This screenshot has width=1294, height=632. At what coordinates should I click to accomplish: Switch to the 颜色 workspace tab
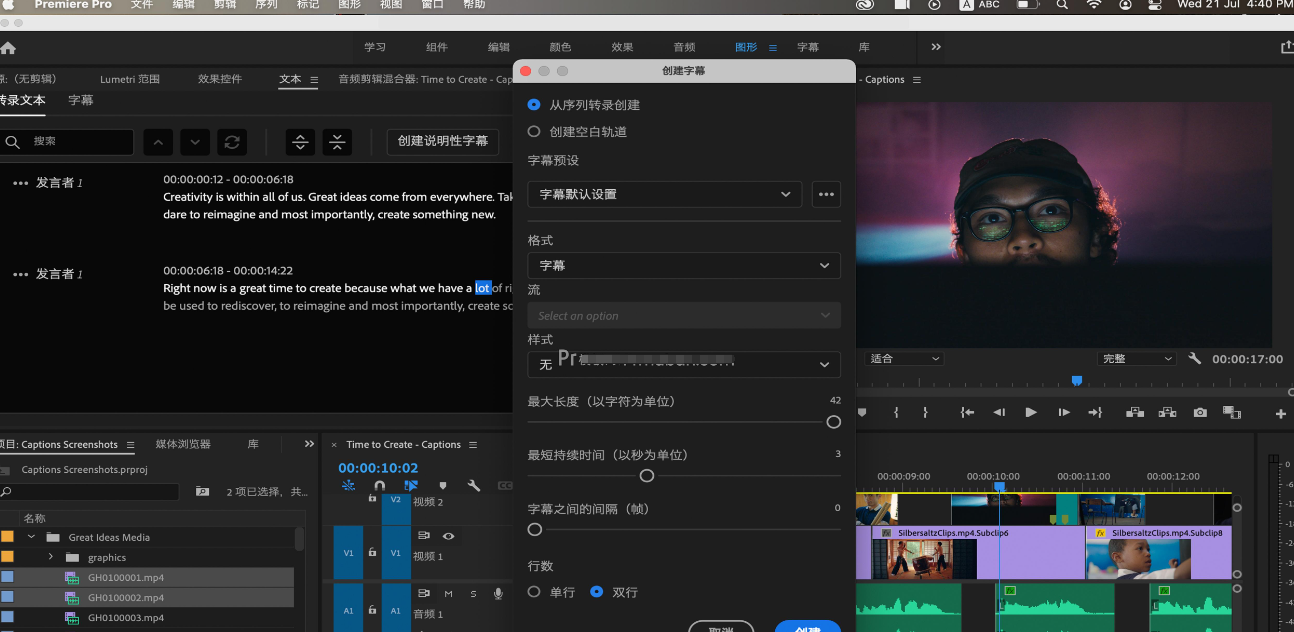[560, 47]
